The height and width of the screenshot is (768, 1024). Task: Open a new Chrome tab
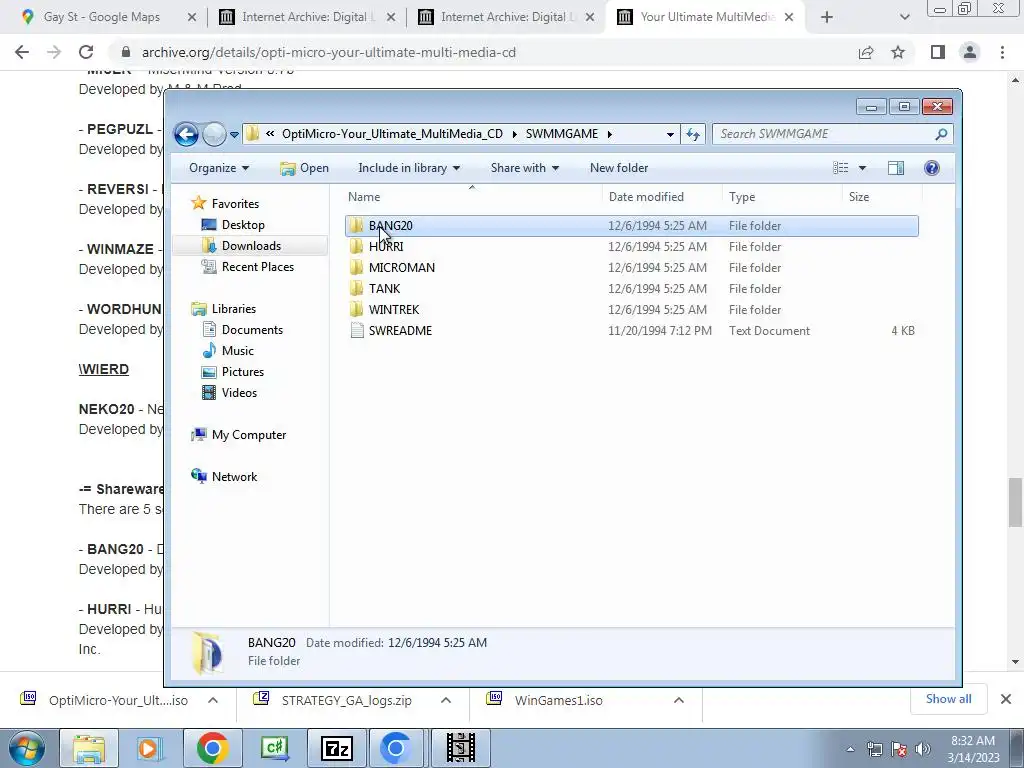827,18
